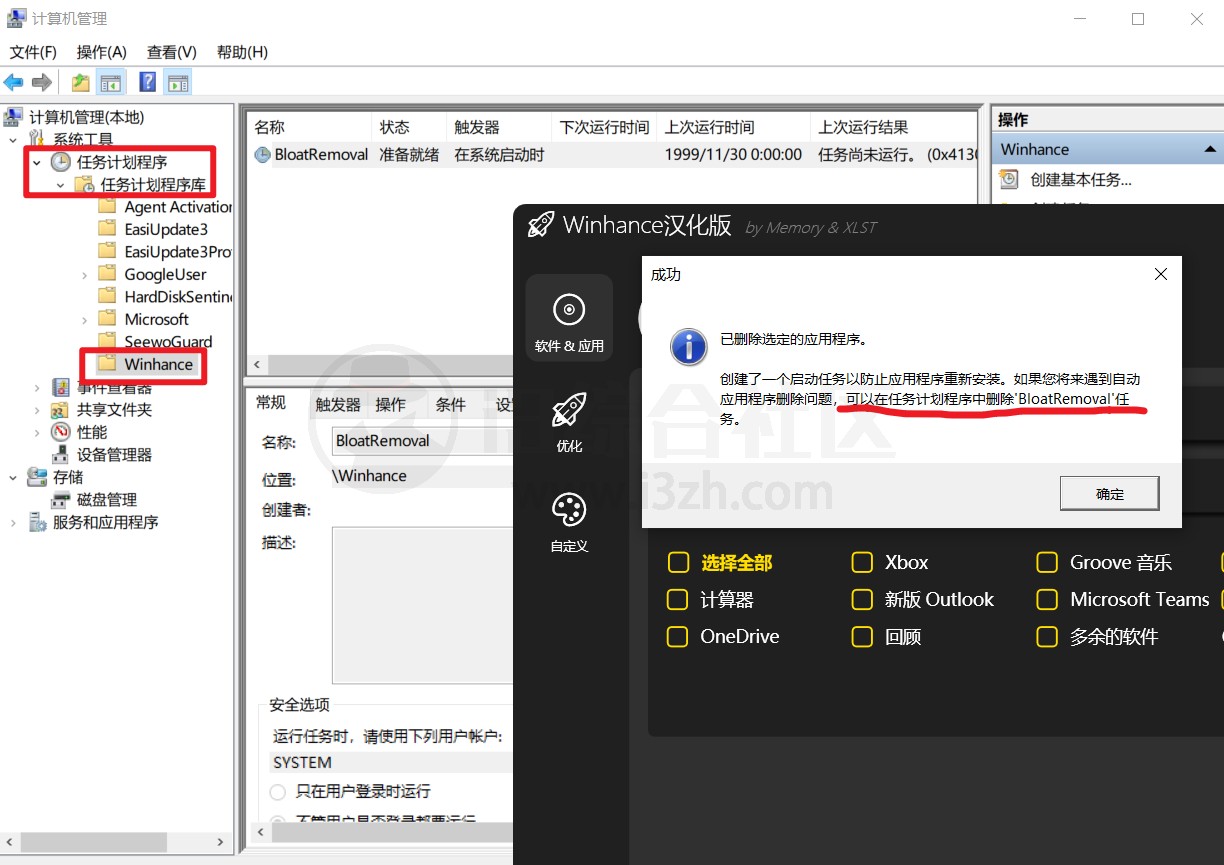Image resolution: width=1224 pixels, height=865 pixels.
Task: Click the 确定 button in the success dialog
Action: click(x=1109, y=492)
